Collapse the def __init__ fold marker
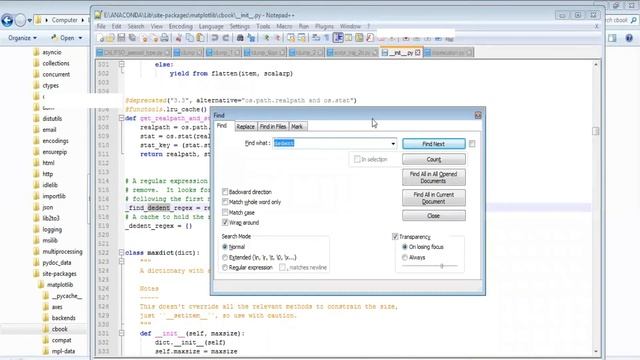The height and width of the screenshot is (360, 640). [x=121, y=333]
